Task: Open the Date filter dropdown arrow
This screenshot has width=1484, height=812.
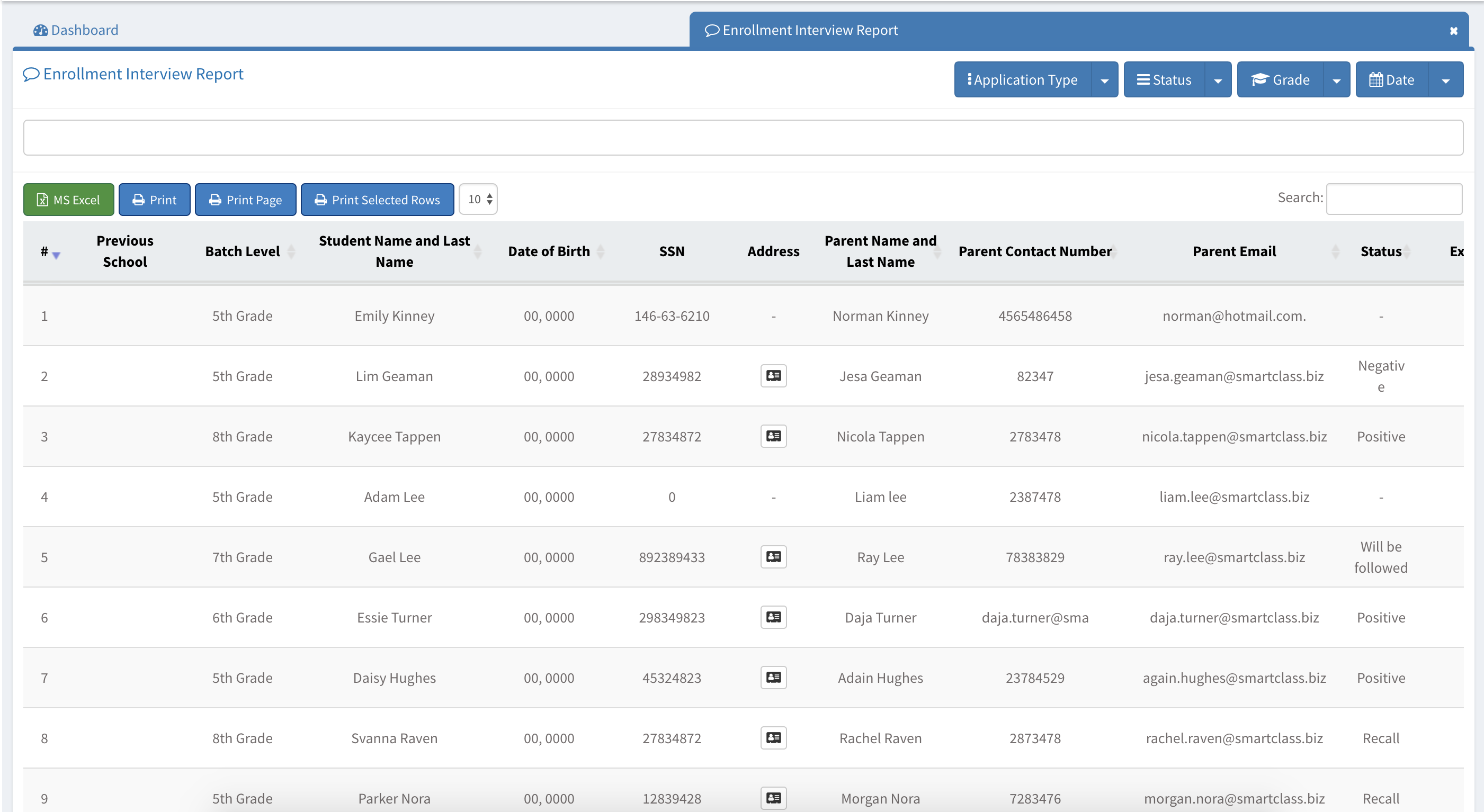Action: (x=1445, y=80)
